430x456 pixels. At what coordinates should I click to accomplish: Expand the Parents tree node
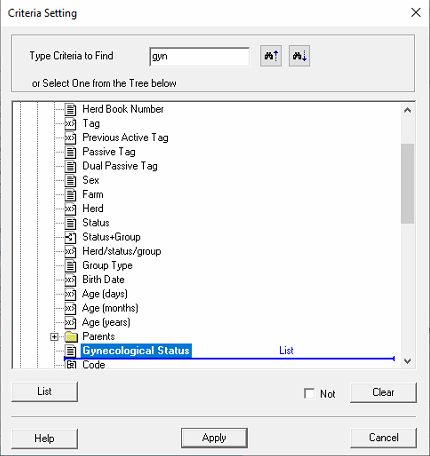tap(54, 337)
